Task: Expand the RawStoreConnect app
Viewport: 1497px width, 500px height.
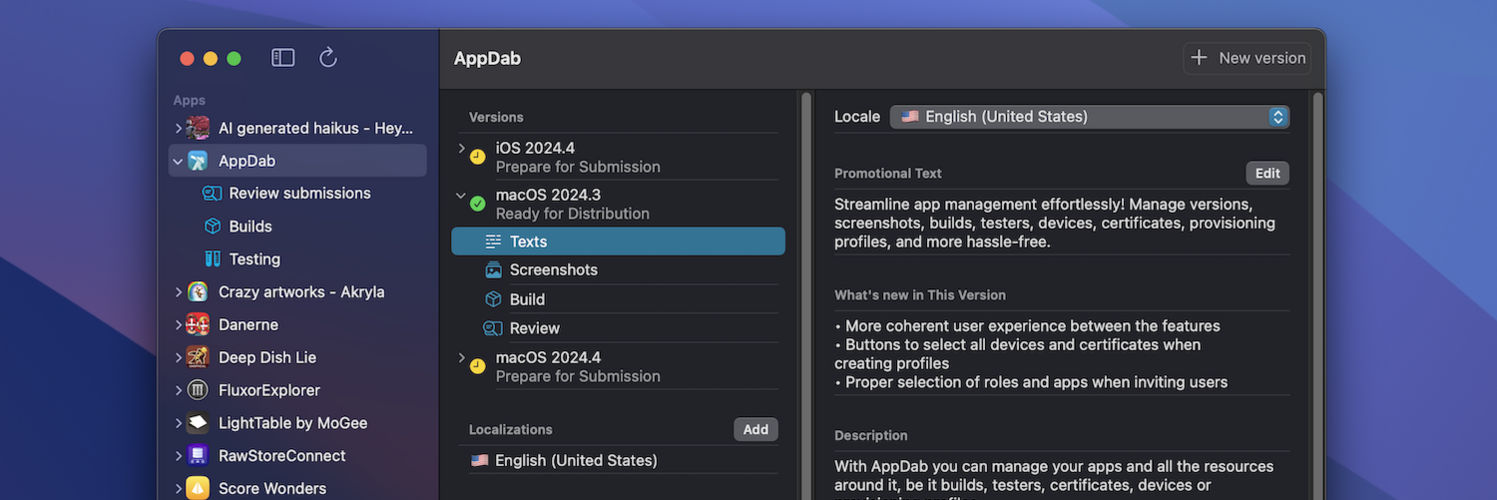Action: pyautogui.click(x=178, y=456)
